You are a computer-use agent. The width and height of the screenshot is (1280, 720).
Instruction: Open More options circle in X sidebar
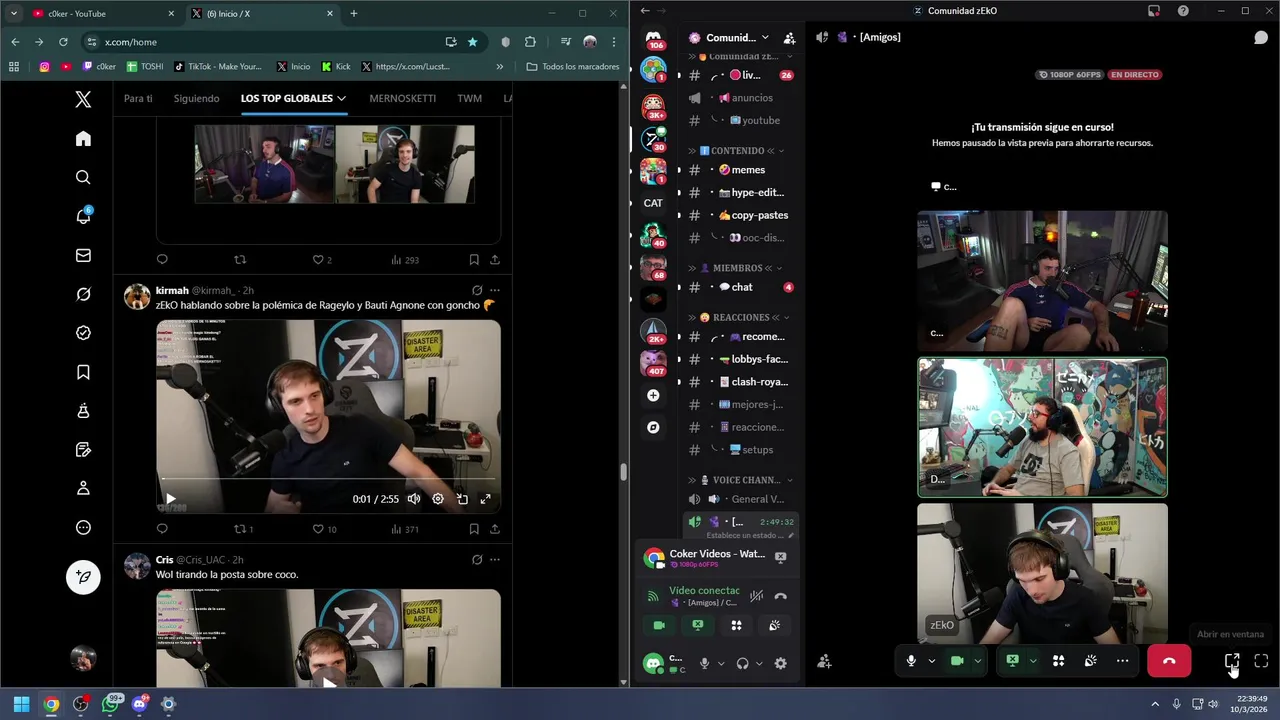[83, 527]
